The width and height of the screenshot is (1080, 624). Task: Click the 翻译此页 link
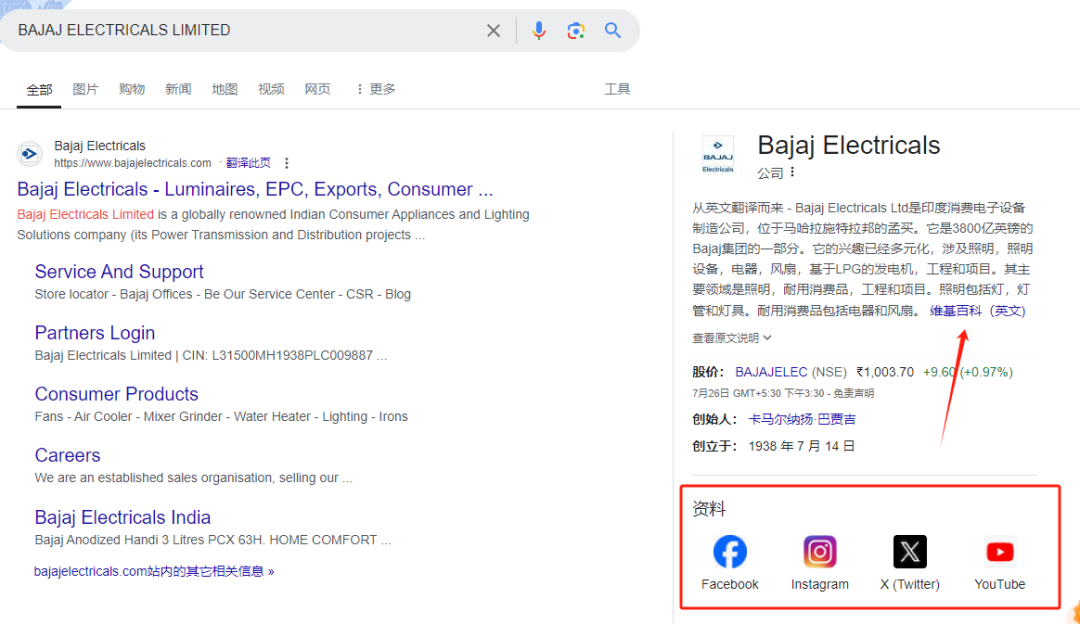(248, 163)
